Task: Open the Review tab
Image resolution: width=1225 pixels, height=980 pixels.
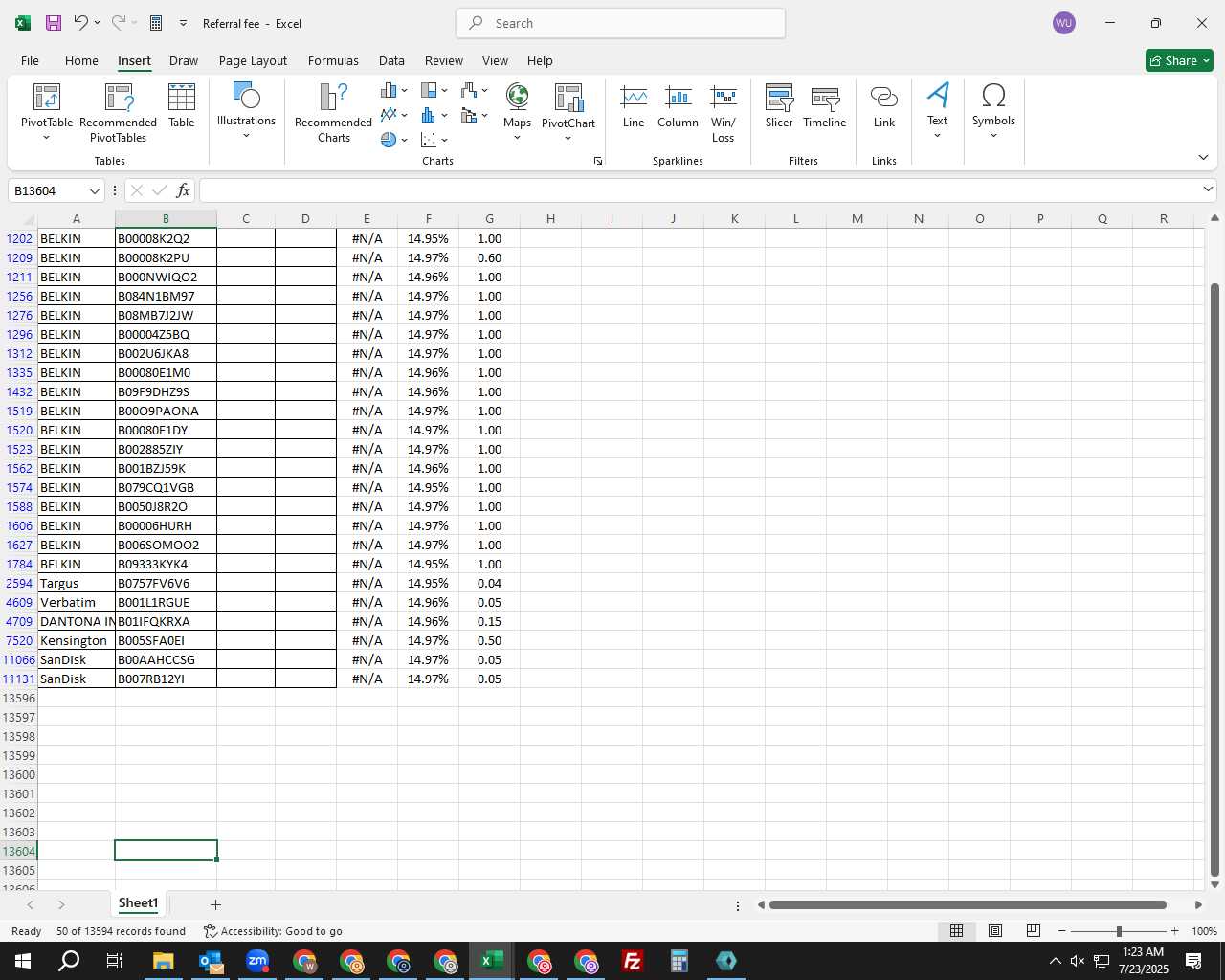Action: tap(444, 60)
